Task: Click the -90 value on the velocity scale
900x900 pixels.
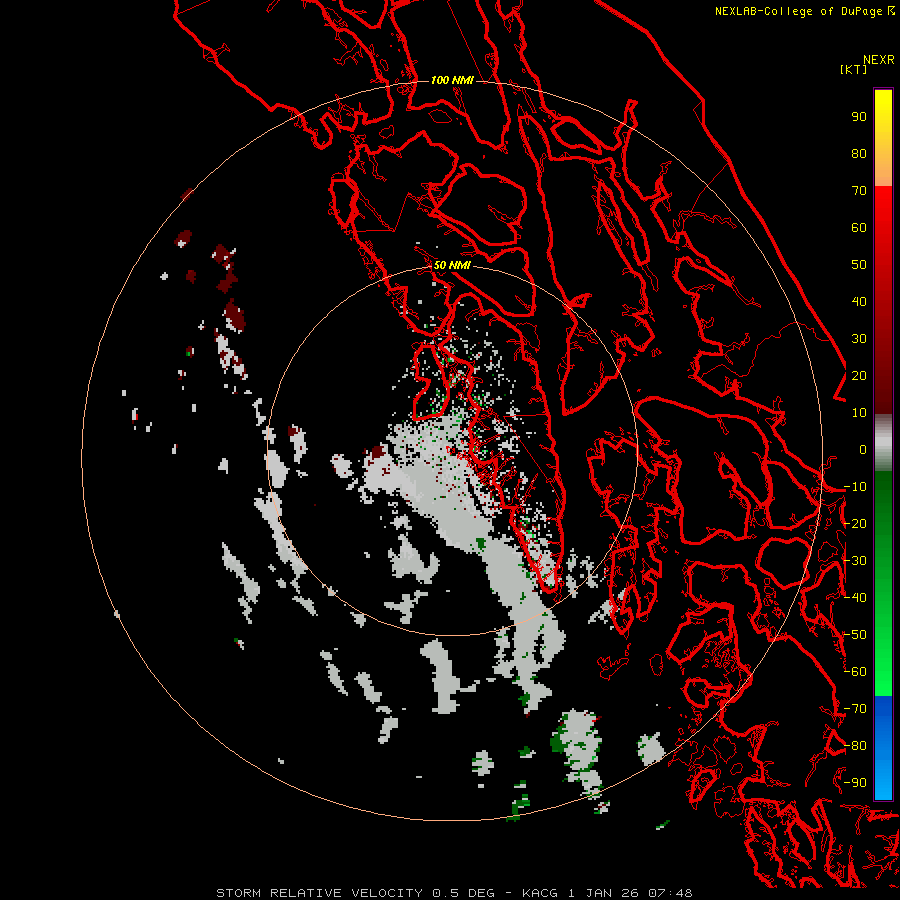Action: click(x=855, y=783)
